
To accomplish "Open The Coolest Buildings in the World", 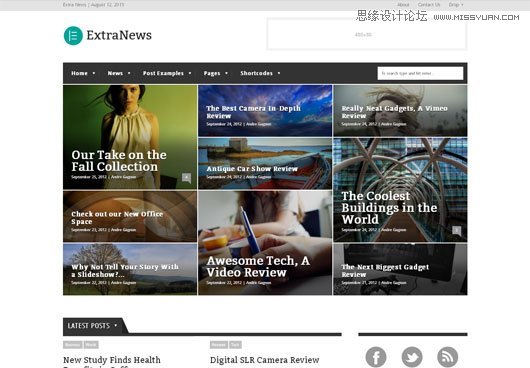I will pyautogui.click(x=389, y=208).
